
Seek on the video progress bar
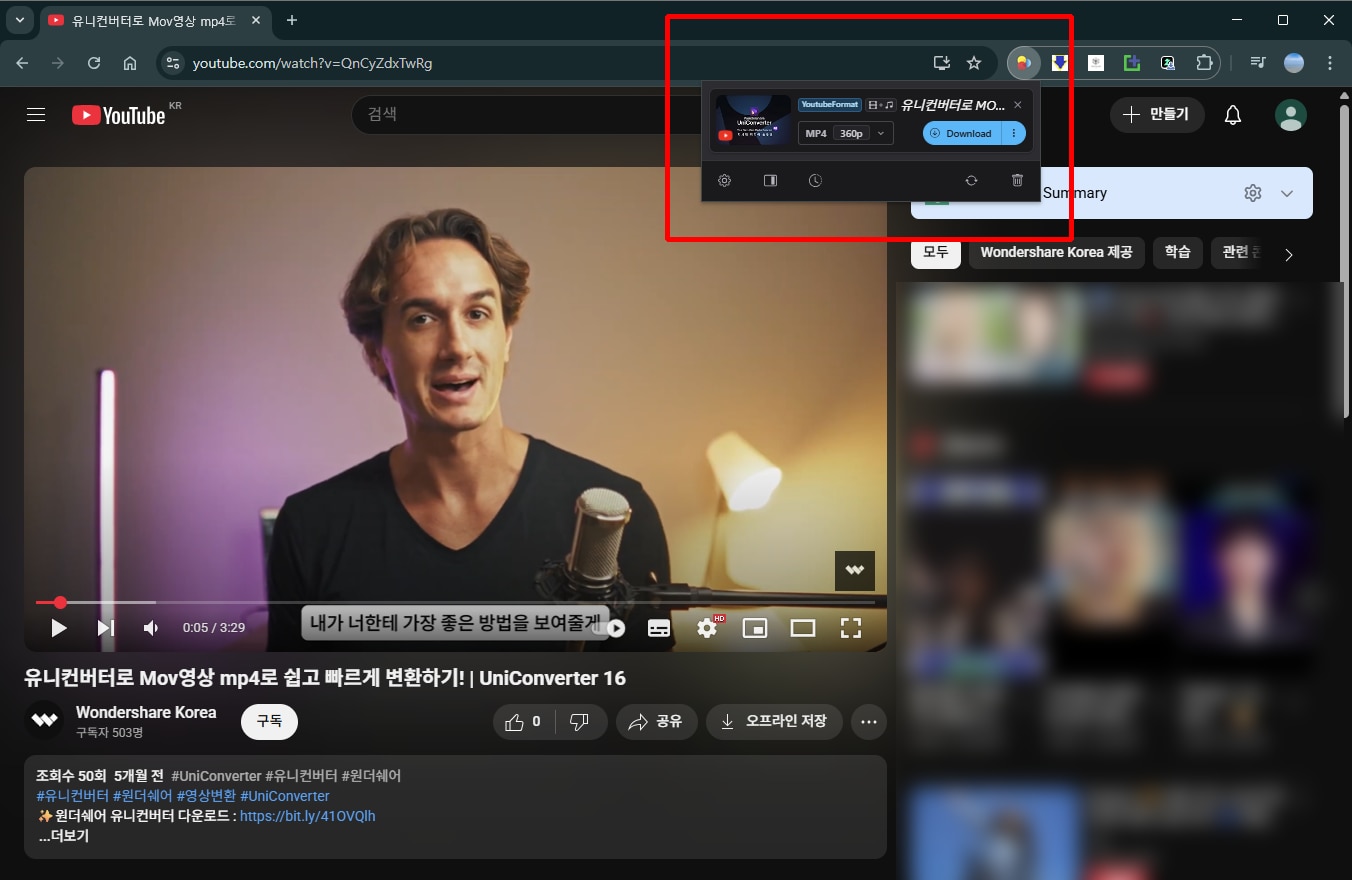tap(455, 602)
